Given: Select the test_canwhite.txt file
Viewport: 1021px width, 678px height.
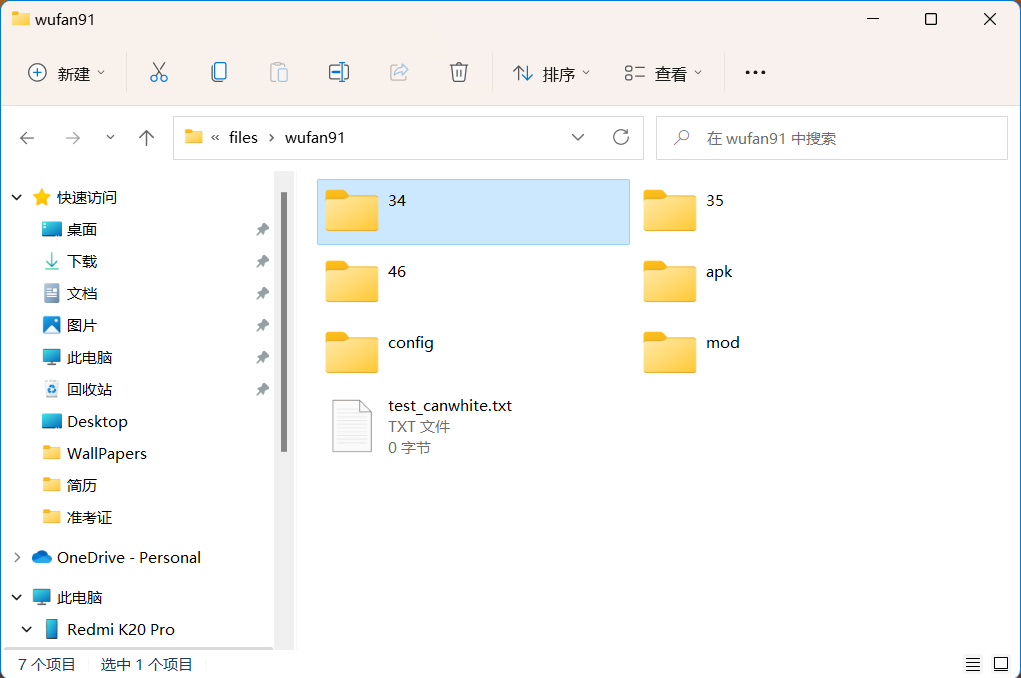Looking at the screenshot, I should [x=449, y=406].
